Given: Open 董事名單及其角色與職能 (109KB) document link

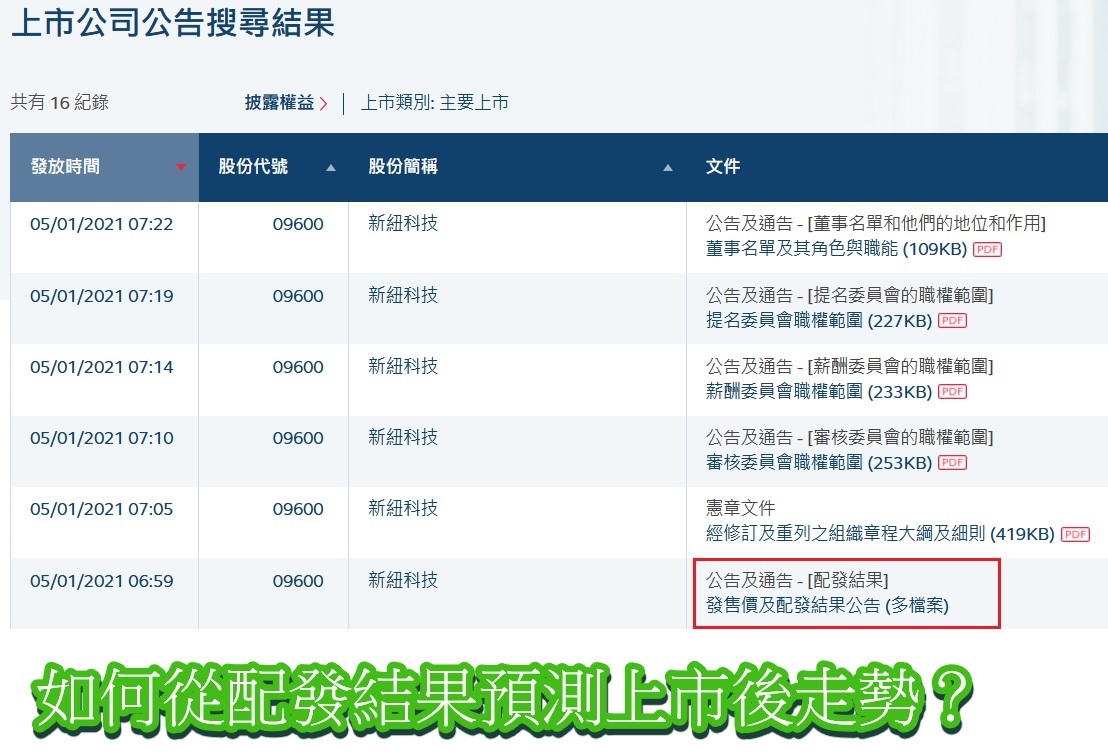Looking at the screenshot, I should tap(837, 249).
